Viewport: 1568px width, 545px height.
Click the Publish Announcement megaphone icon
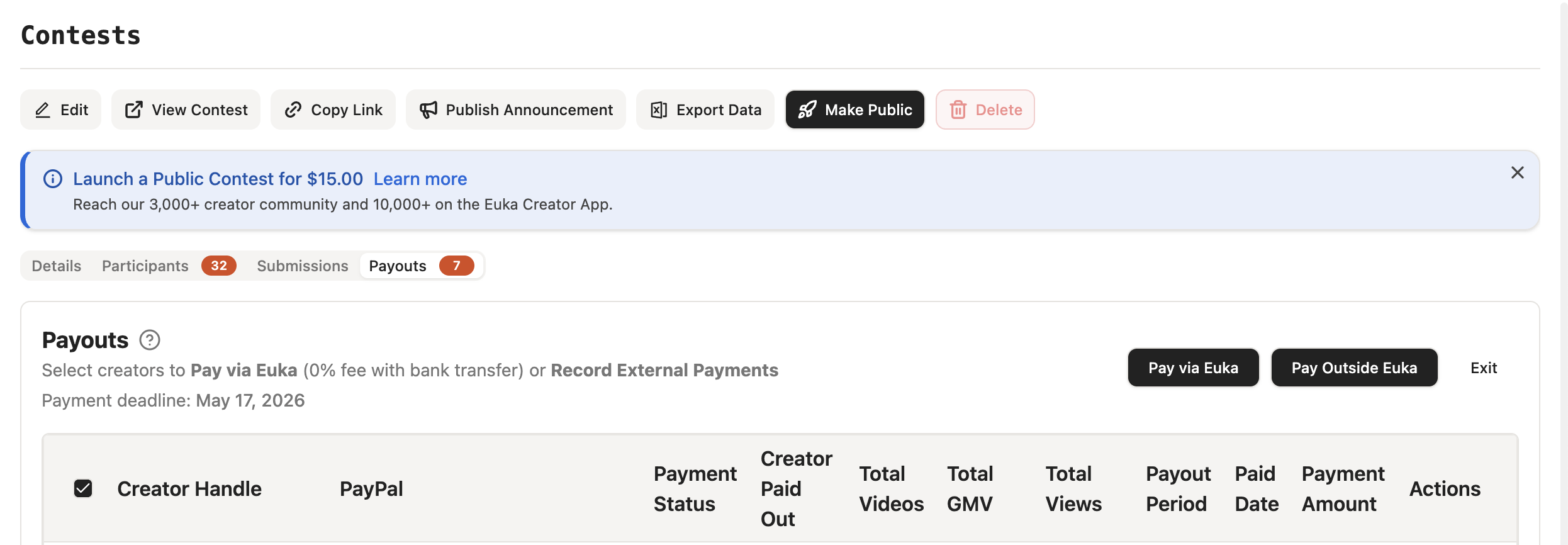(428, 110)
